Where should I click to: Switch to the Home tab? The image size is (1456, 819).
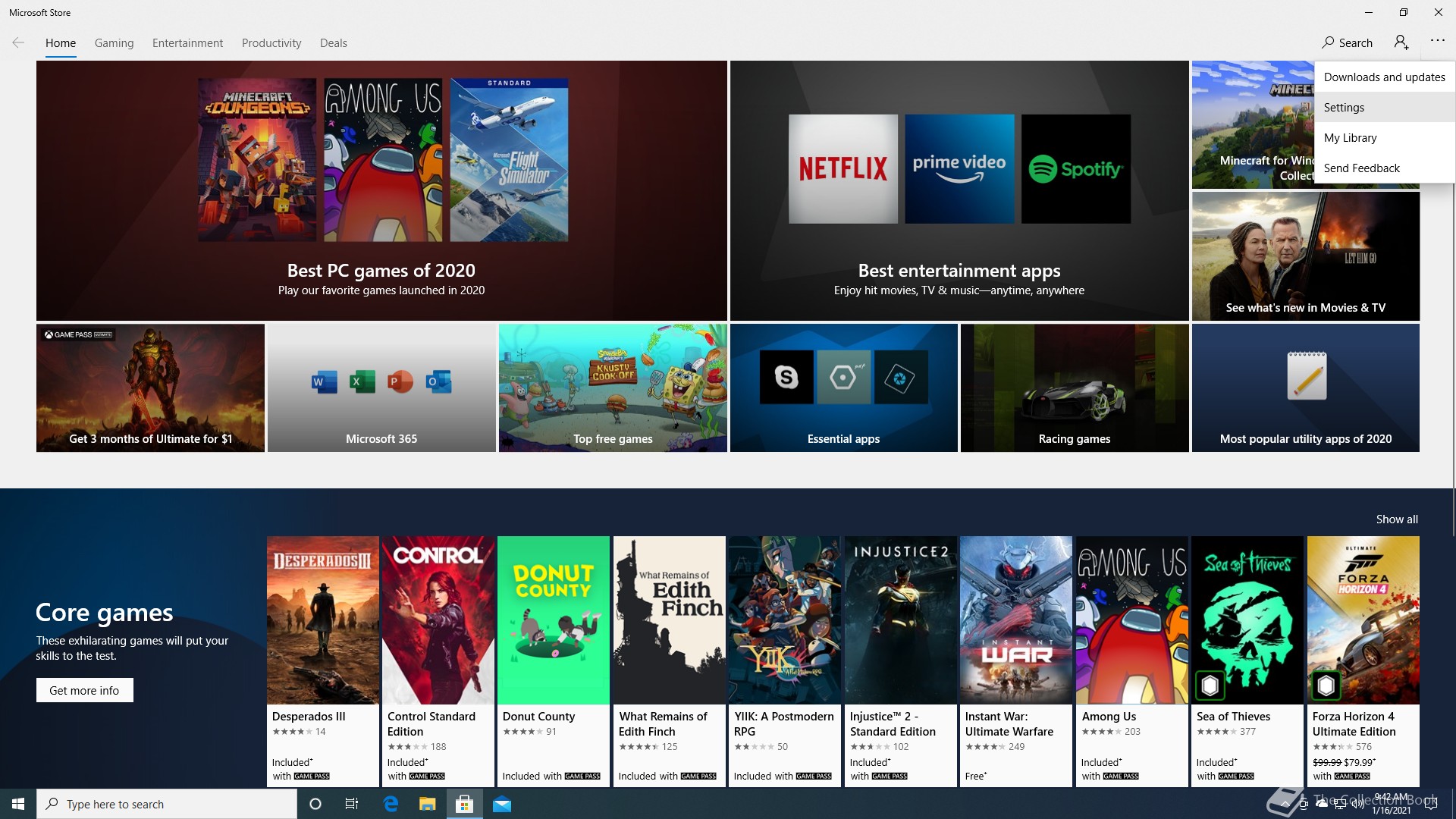coord(61,43)
